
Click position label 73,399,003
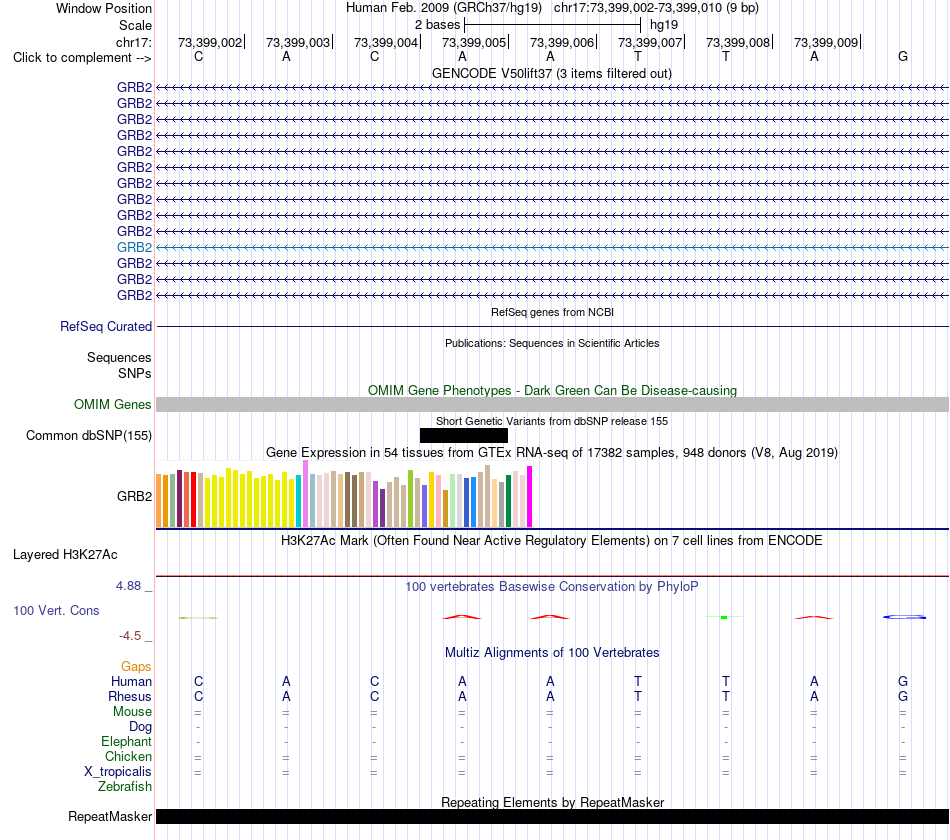tap(297, 42)
